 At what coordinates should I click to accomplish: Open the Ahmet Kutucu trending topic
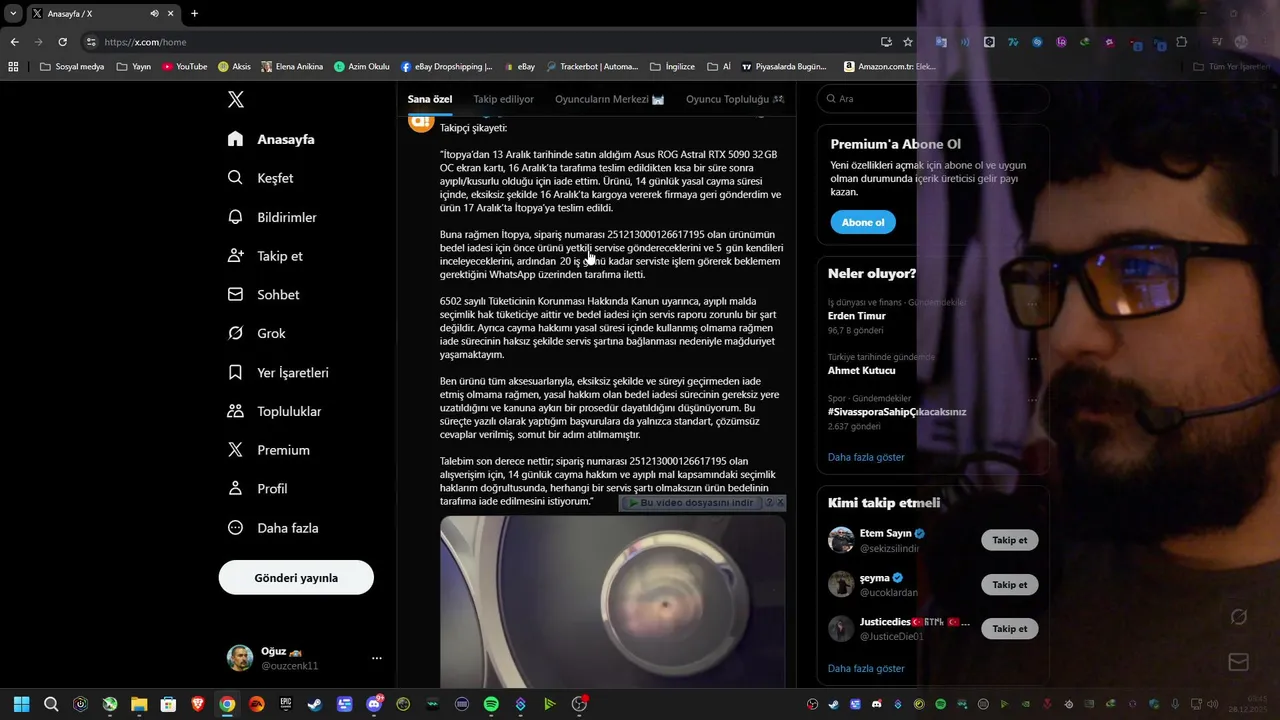point(862,370)
